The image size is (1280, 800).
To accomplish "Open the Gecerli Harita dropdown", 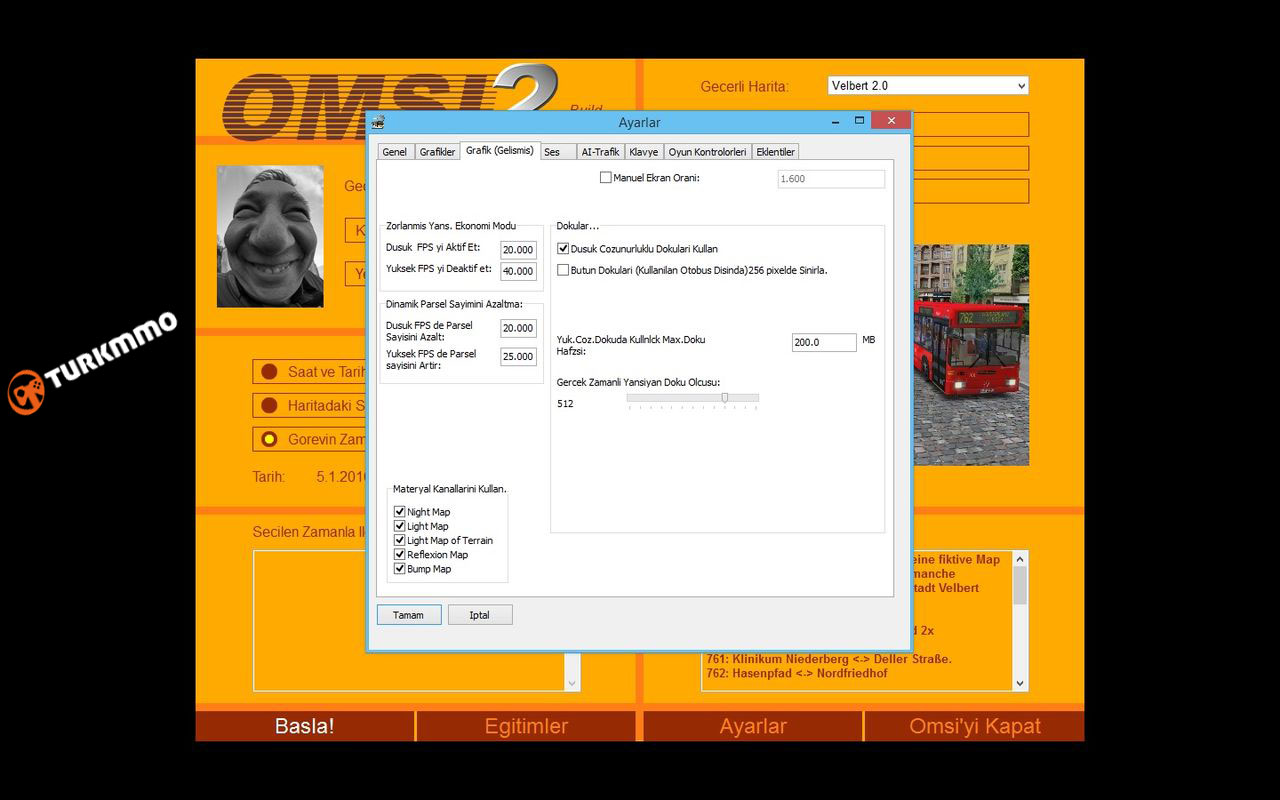I will coord(928,86).
